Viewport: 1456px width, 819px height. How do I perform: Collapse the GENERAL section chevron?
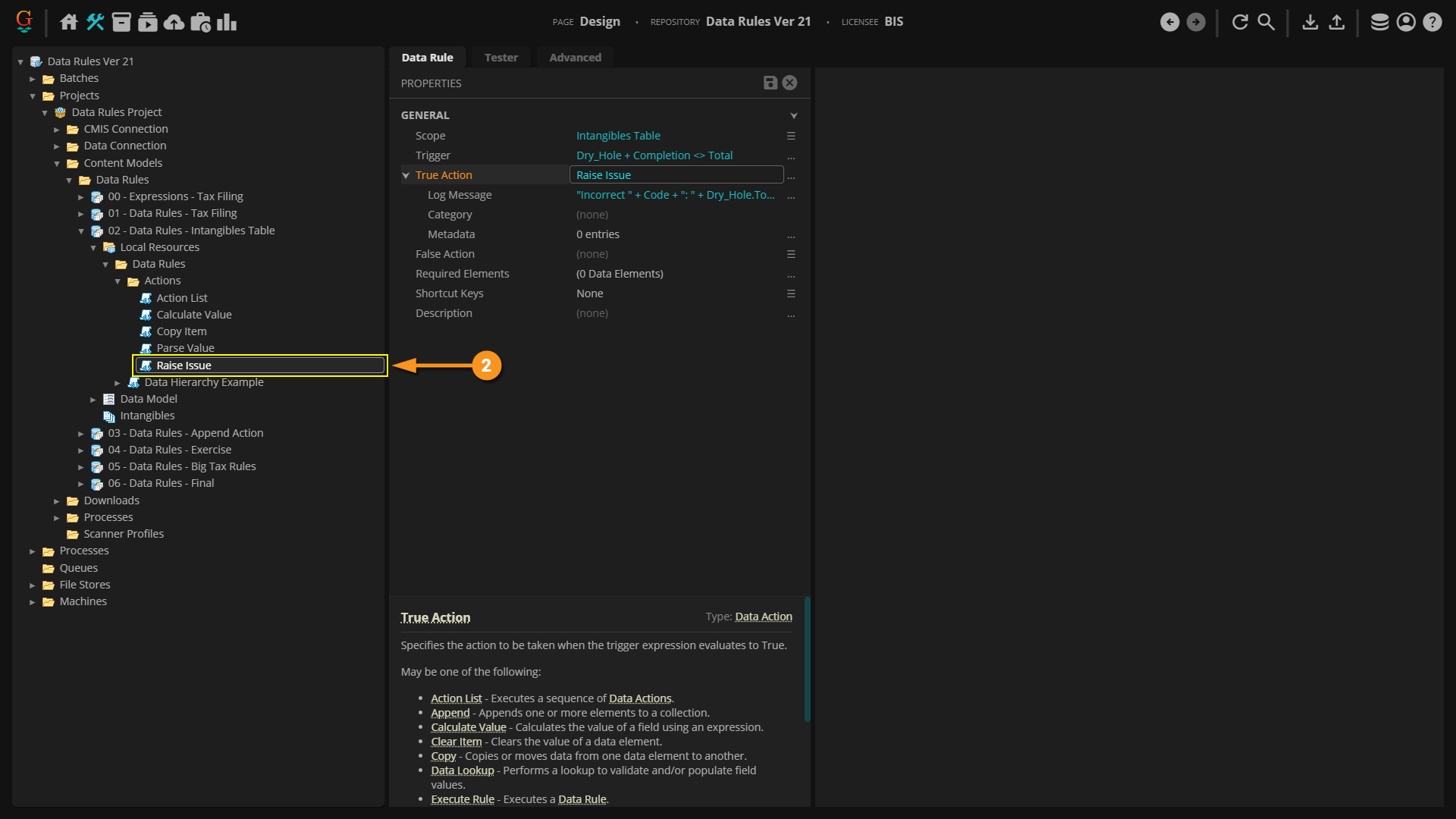794,115
